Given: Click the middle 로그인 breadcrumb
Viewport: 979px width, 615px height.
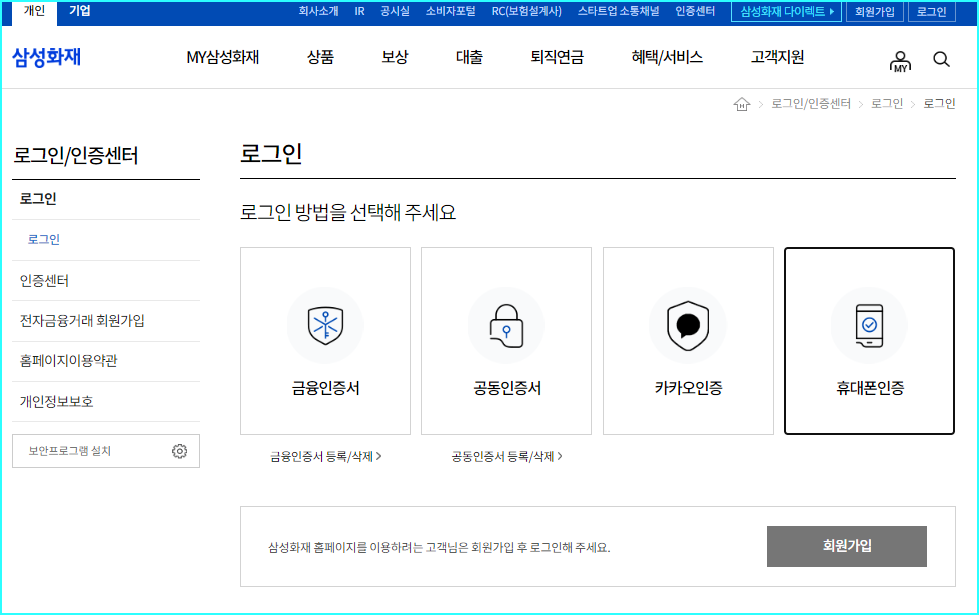Looking at the screenshot, I should coord(887,104).
